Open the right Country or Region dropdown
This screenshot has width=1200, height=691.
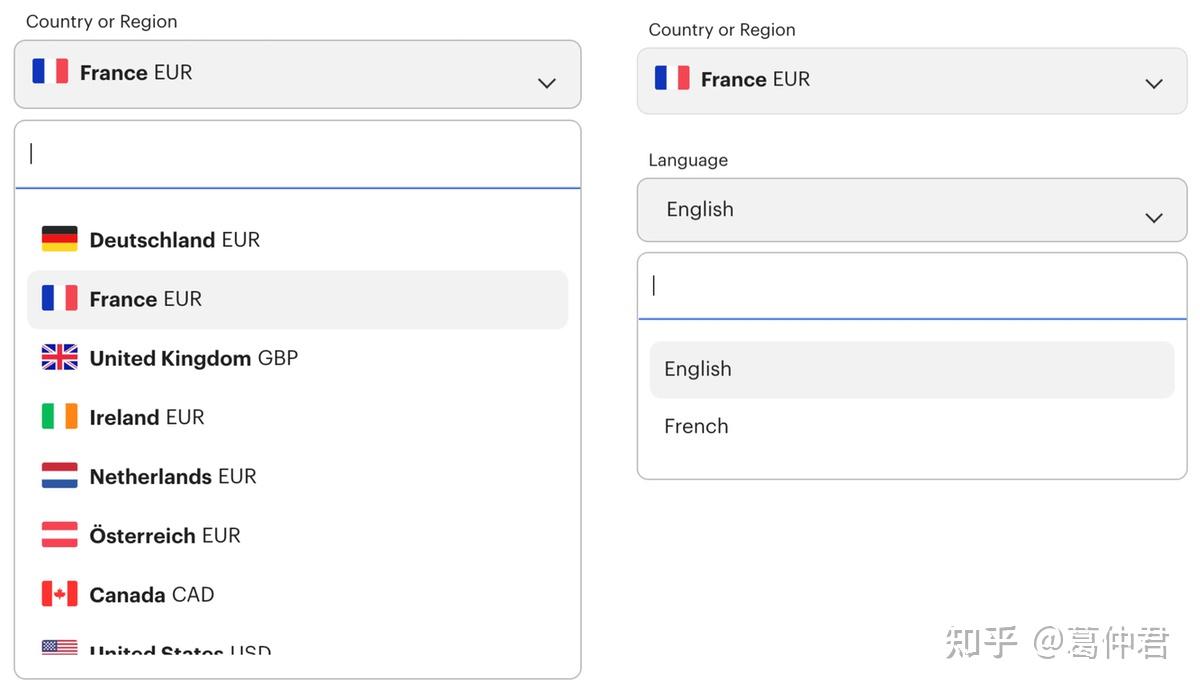tap(1153, 83)
